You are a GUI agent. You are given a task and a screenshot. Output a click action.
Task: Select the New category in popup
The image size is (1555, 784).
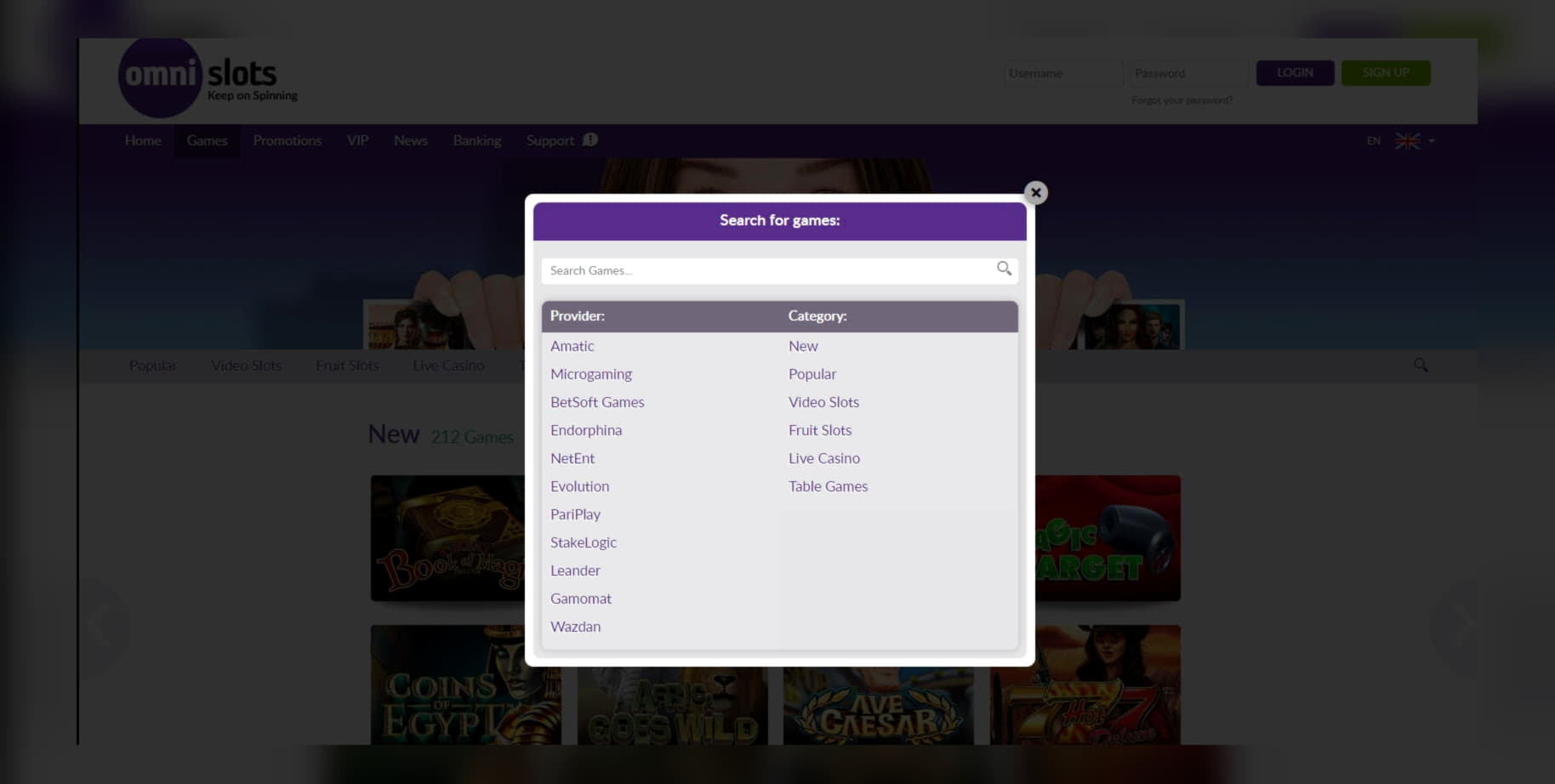click(803, 346)
